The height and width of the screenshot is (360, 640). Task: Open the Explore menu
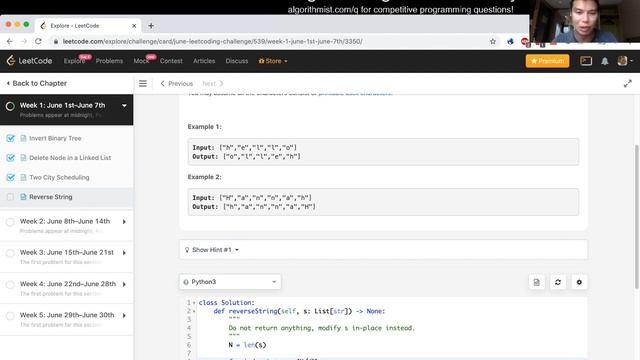(x=74, y=61)
